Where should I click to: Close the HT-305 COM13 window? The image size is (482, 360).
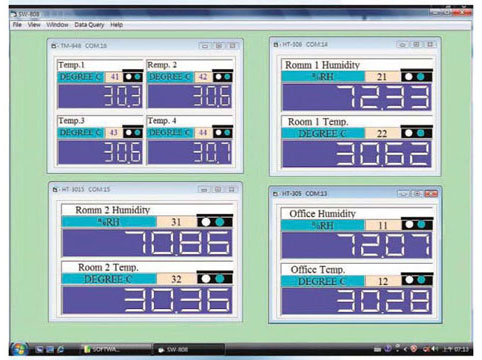point(431,194)
